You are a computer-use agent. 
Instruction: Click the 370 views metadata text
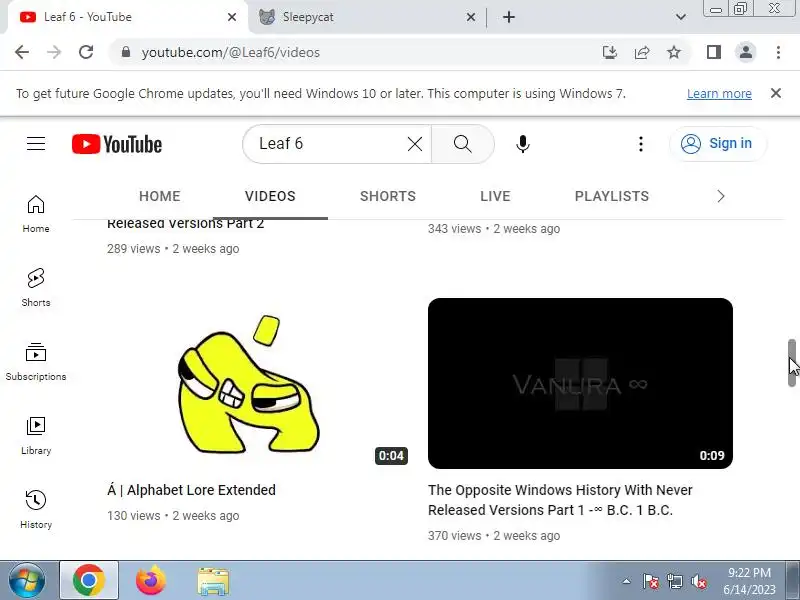(x=455, y=536)
